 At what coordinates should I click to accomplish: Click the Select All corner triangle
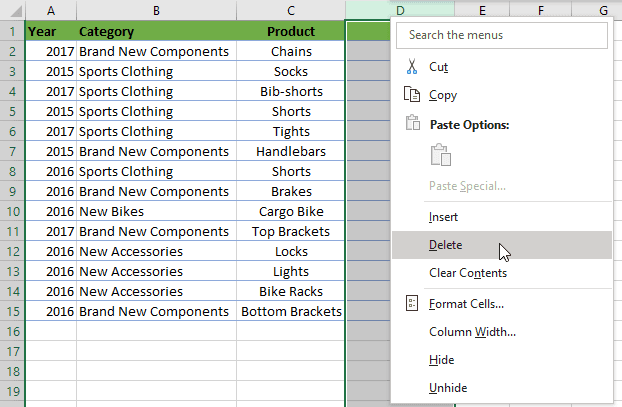tap(15, 11)
